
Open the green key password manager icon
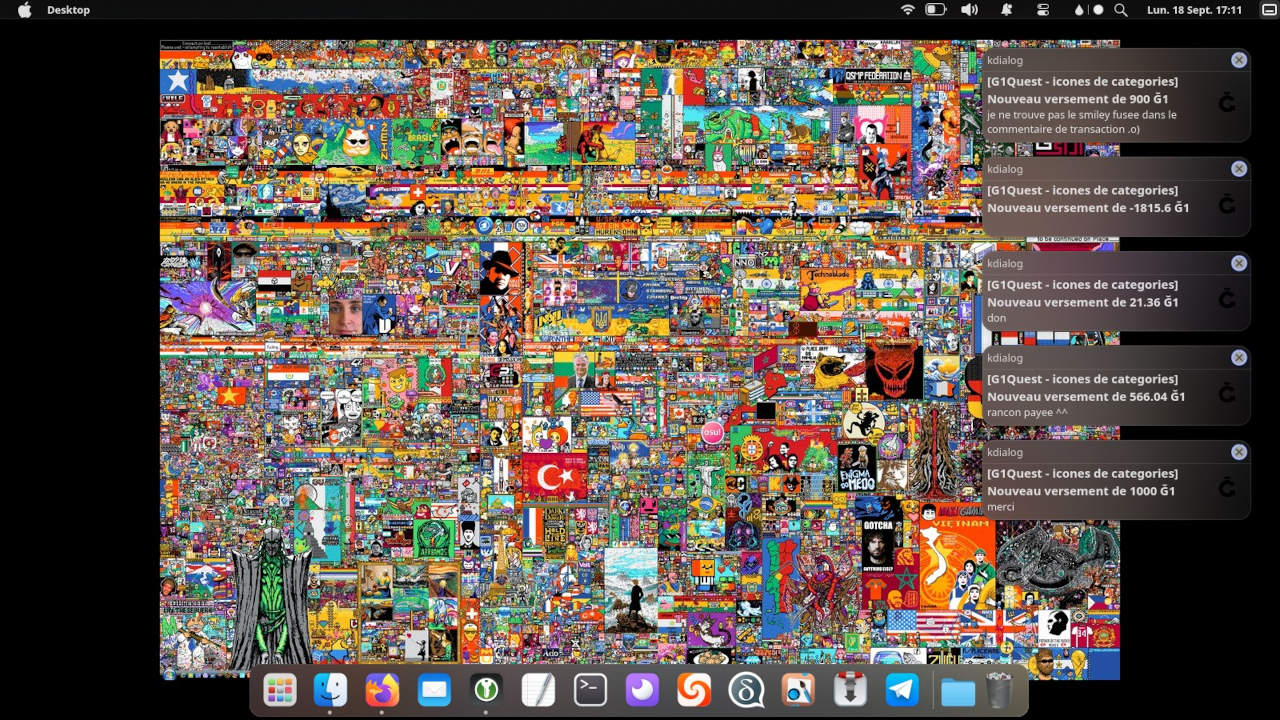pyautogui.click(x=486, y=690)
